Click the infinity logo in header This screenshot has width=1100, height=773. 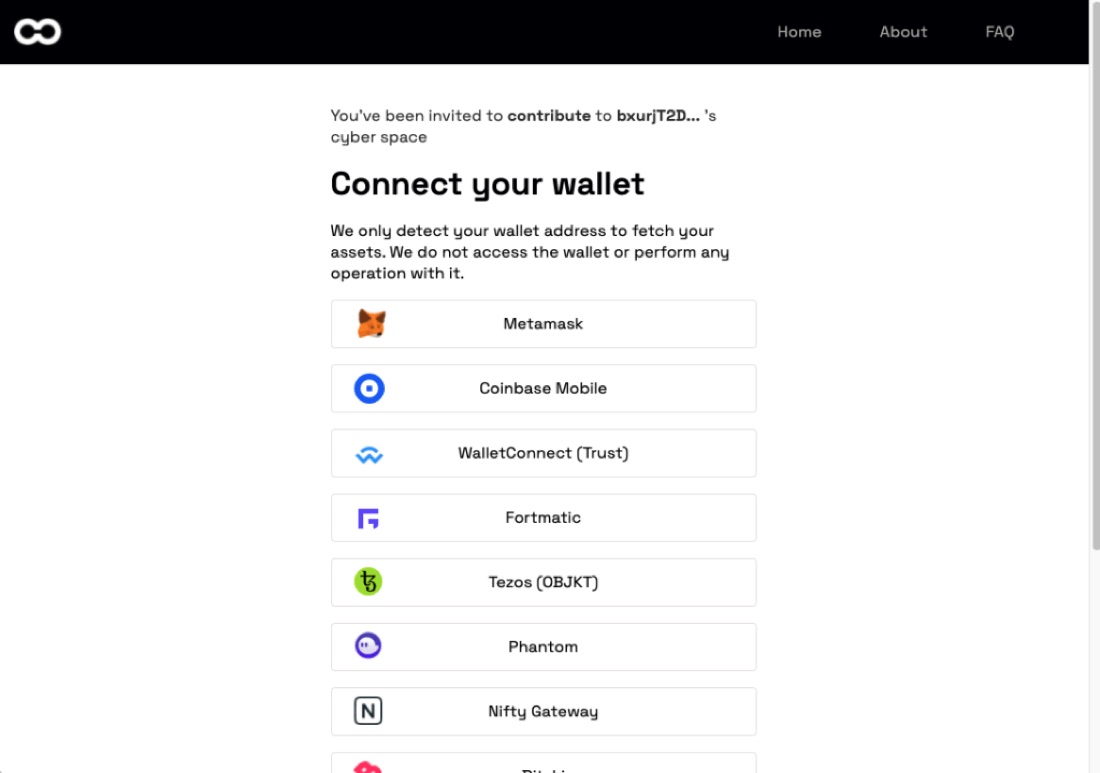coord(38,32)
